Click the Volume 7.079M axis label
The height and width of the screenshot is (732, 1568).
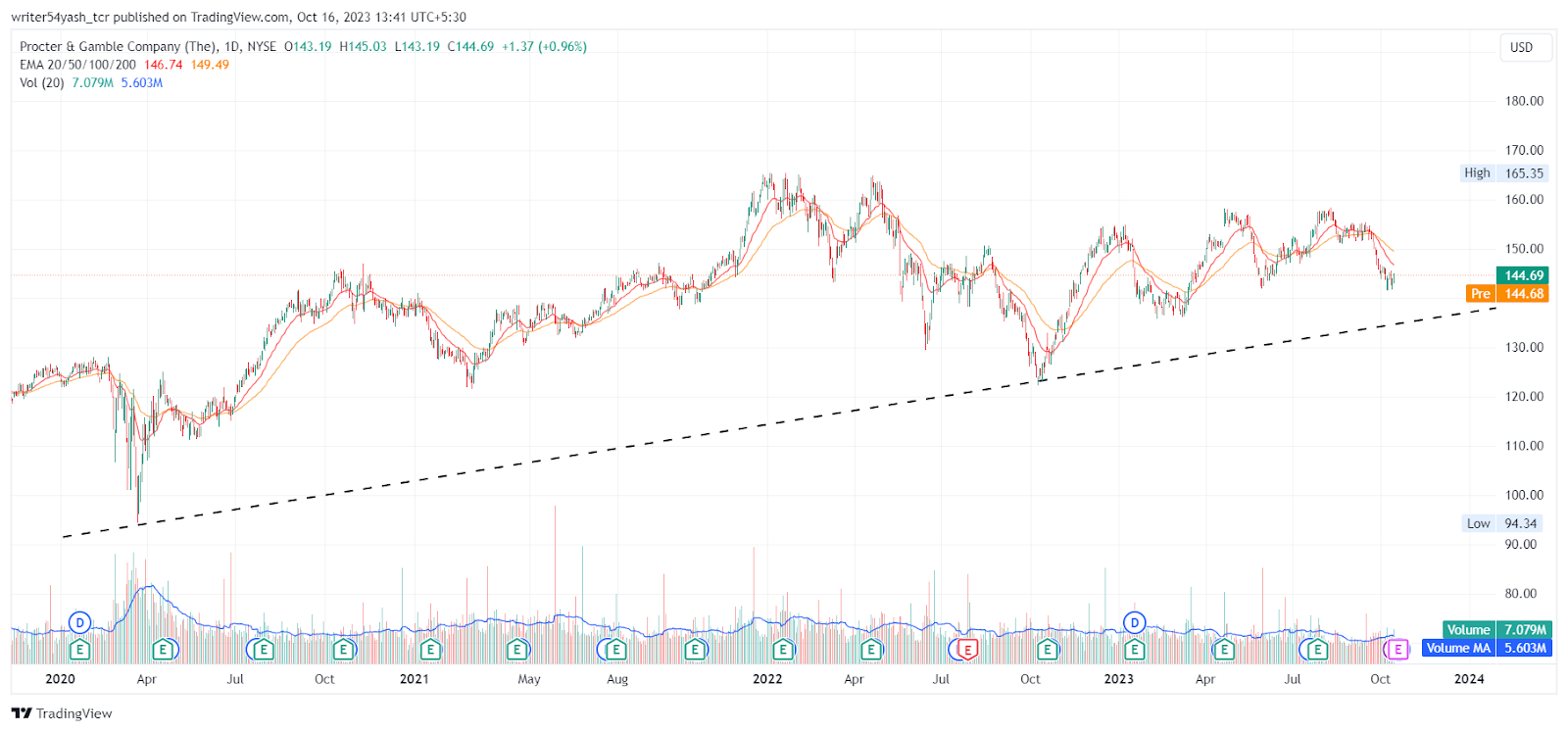pyautogui.click(x=1496, y=630)
